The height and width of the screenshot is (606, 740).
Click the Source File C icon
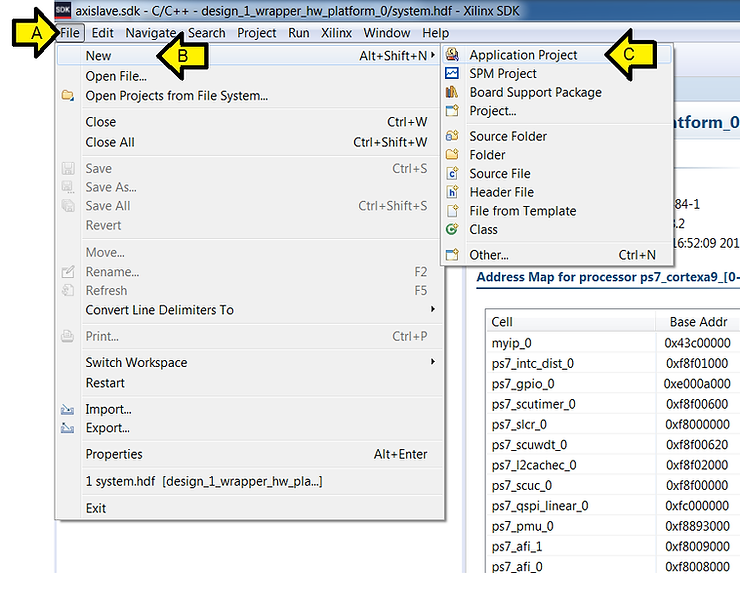(x=452, y=173)
